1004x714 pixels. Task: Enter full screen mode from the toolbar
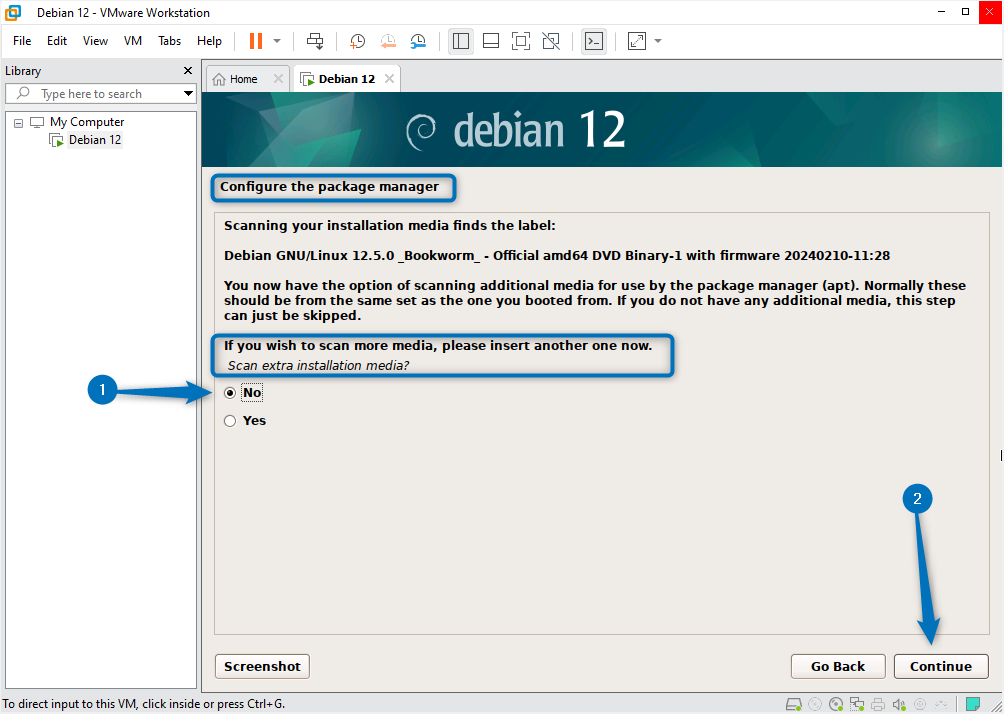(520, 41)
